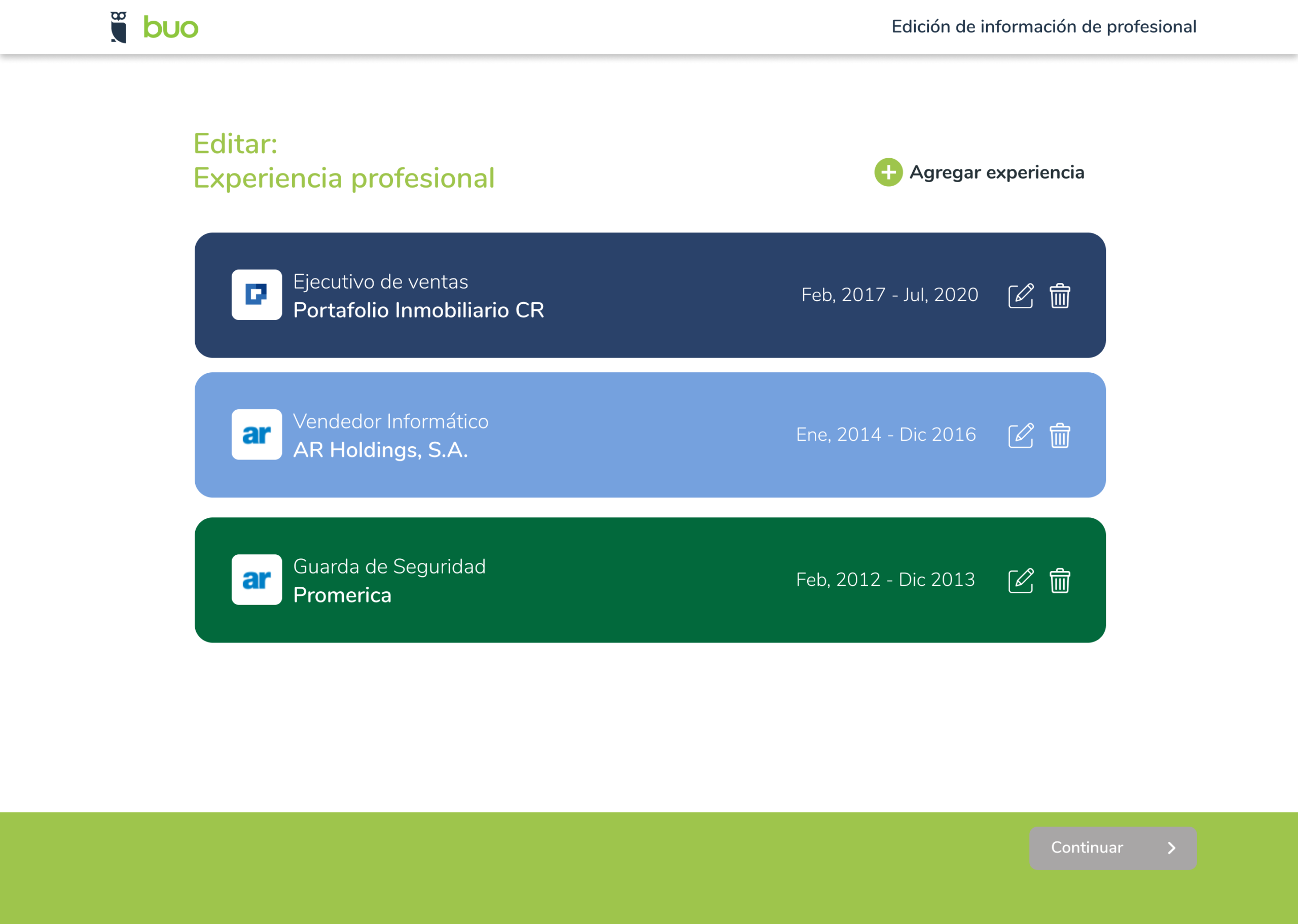Delete the AR Holdings, S.A. experience
The height and width of the screenshot is (924, 1298).
point(1060,436)
